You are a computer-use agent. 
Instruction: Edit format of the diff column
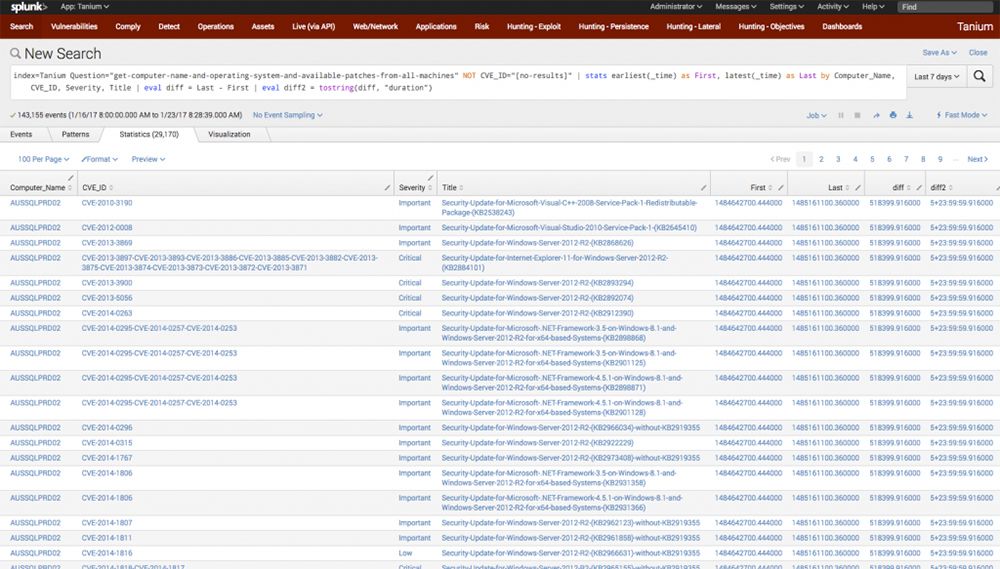919,188
